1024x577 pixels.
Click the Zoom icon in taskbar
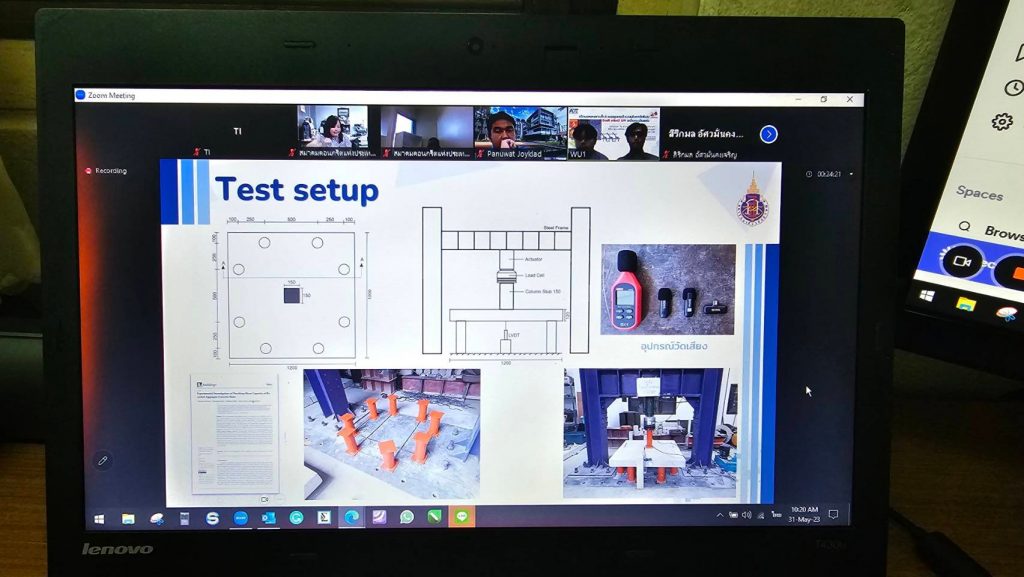pyautogui.click(x=240, y=517)
